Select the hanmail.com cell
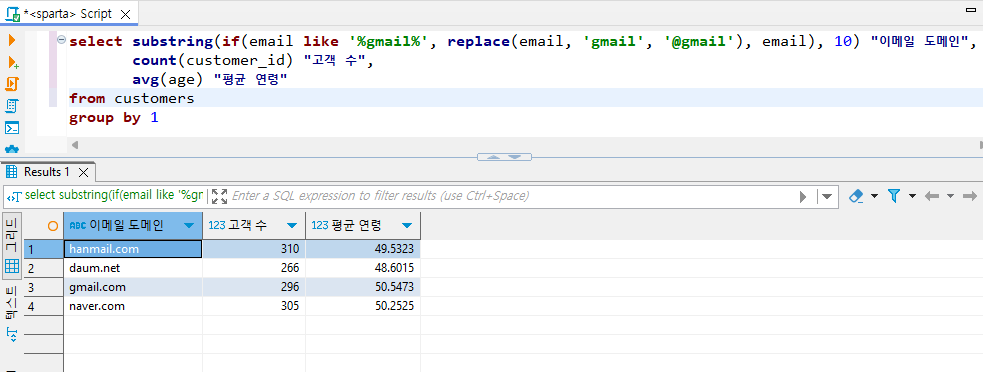Image resolution: width=983 pixels, height=372 pixels. (x=133, y=249)
